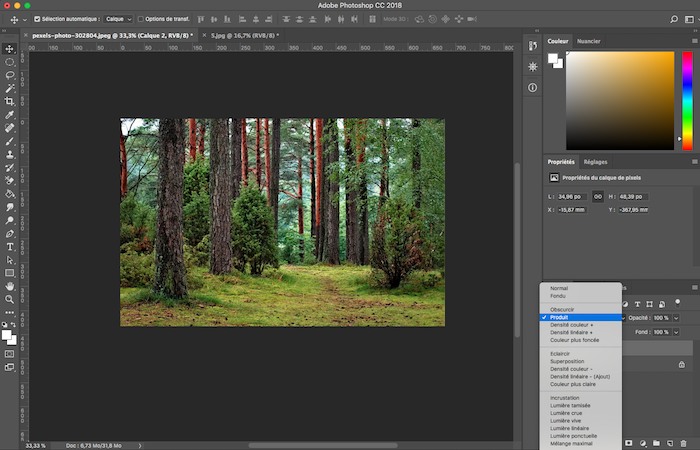700x450 pixels.
Task: Toggle Sélection automatique checkbox
Action: click(37, 19)
